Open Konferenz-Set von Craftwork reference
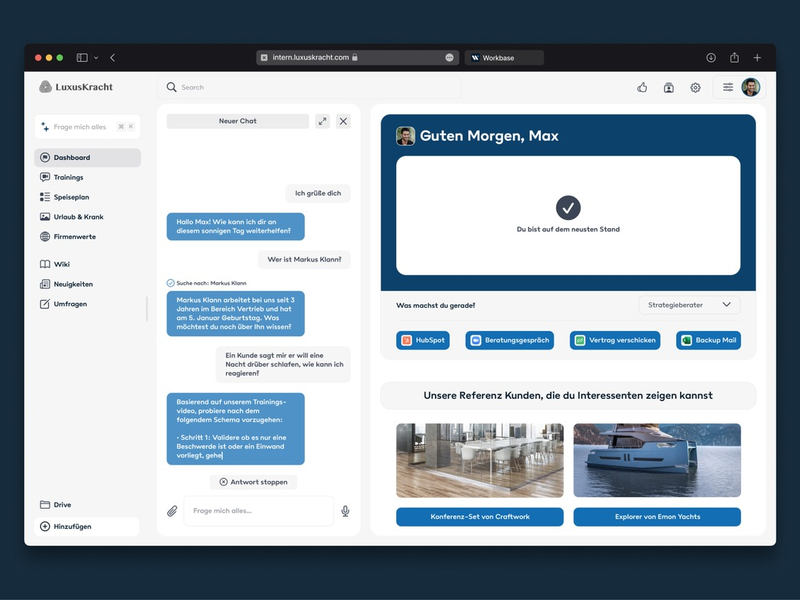Image resolution: width=800 pixels, height=600 pixels. (481, 517)
